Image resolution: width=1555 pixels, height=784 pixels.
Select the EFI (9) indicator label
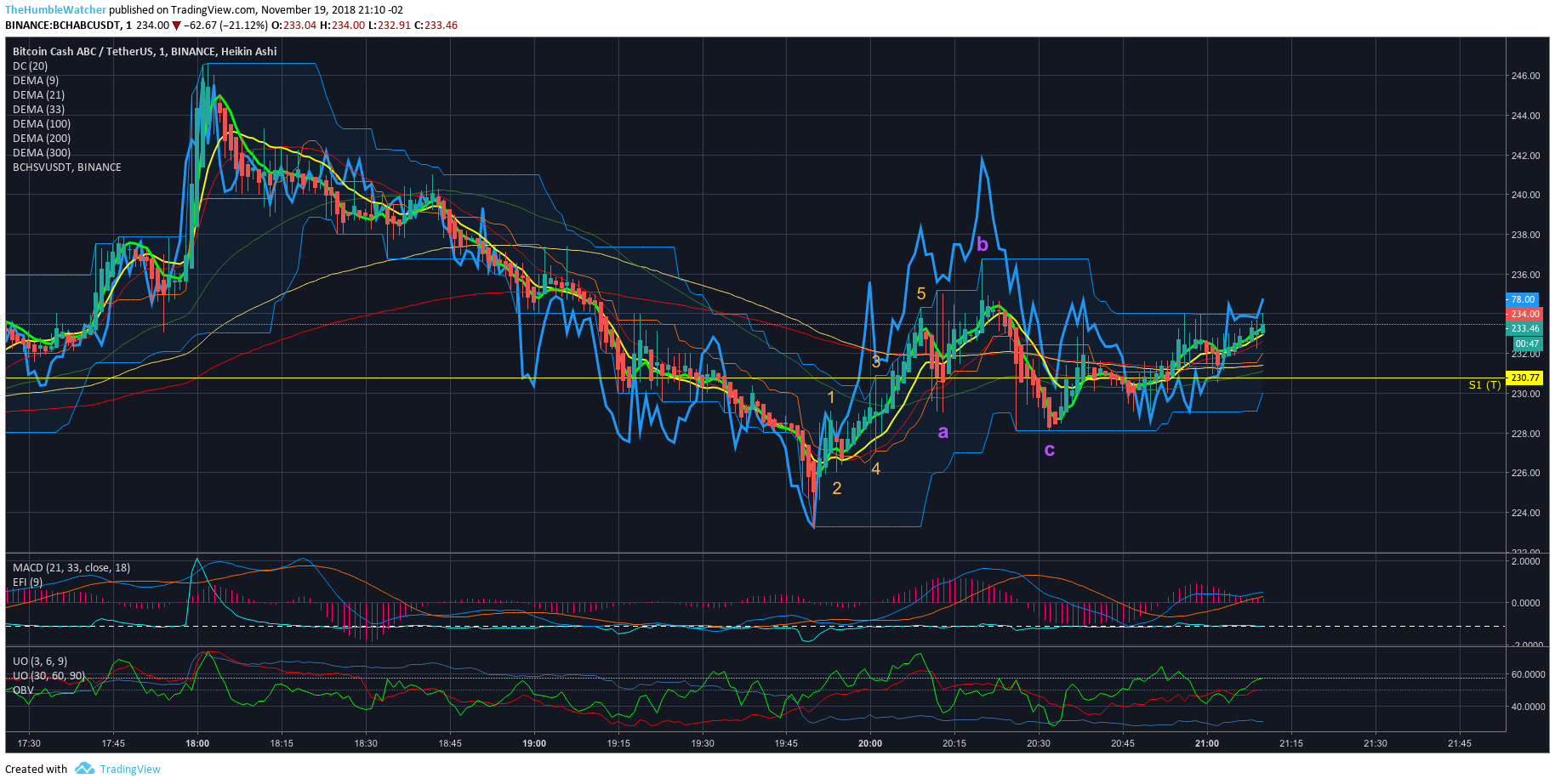coord(27,582)
